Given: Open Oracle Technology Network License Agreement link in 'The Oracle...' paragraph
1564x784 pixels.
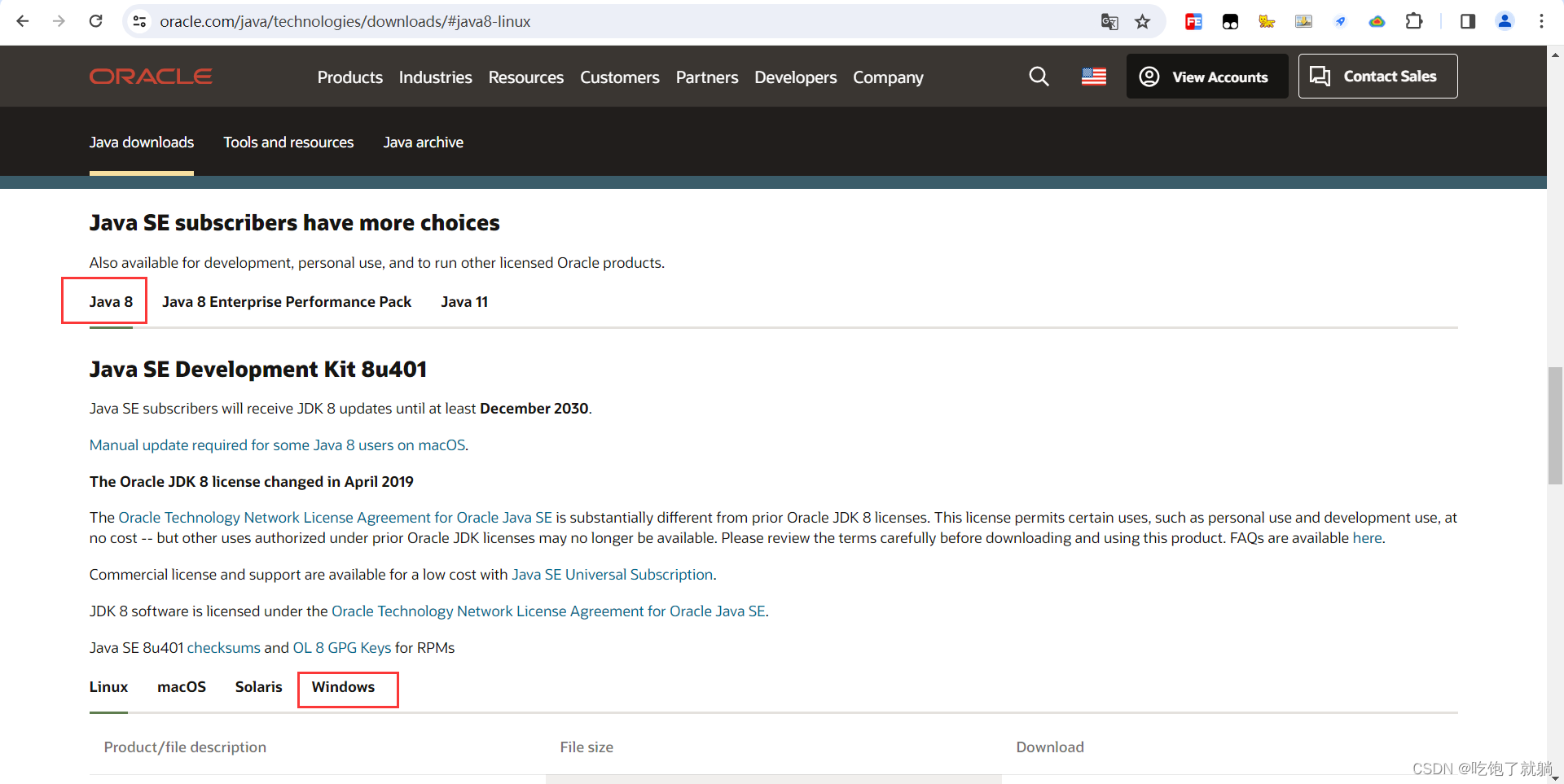Looking at the screenshot, I should point(336,518).
